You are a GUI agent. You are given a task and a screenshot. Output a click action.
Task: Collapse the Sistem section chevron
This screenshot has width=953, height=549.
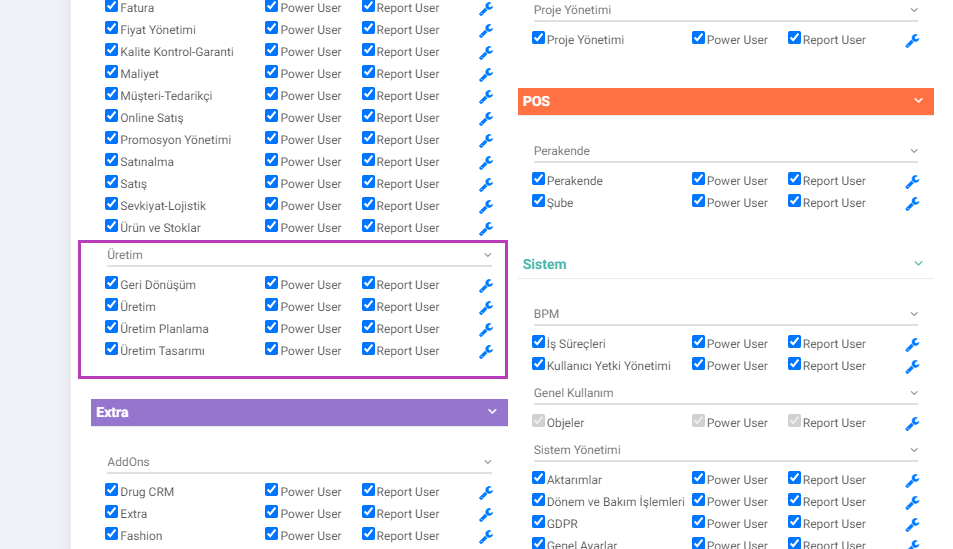[918, 263]
